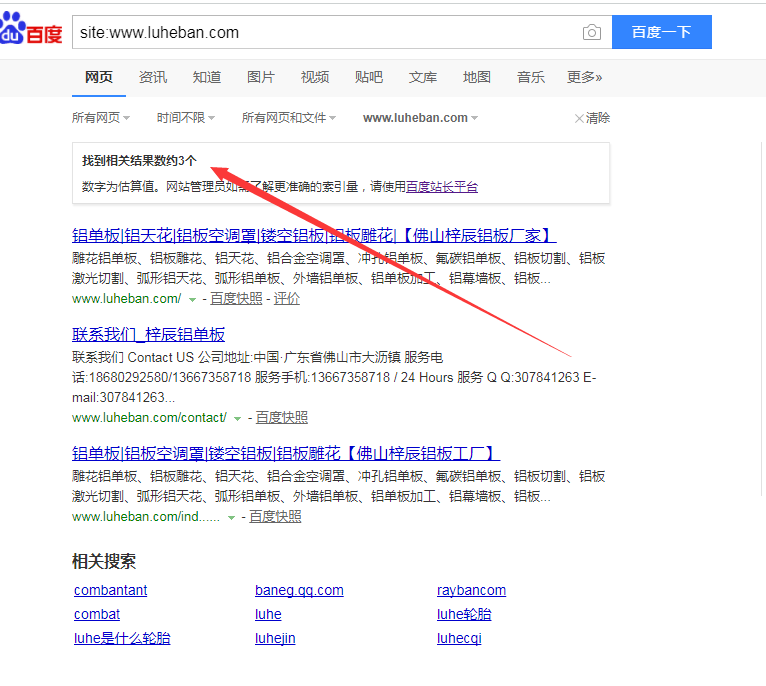Open the 百度站长平台 link
This screenshot has height=686, width=766.
441,186
